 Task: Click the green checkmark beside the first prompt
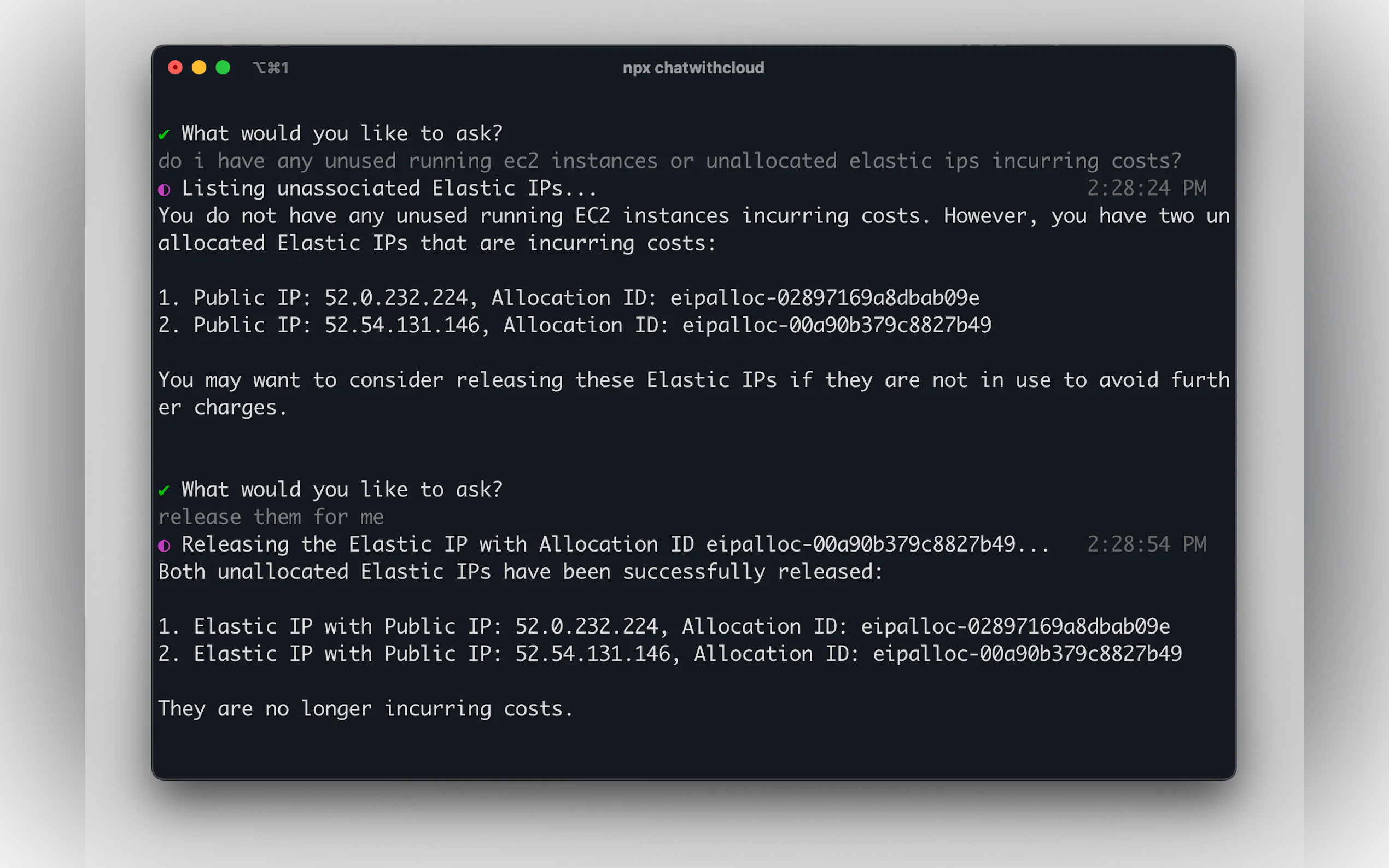(x=164, y=134)
